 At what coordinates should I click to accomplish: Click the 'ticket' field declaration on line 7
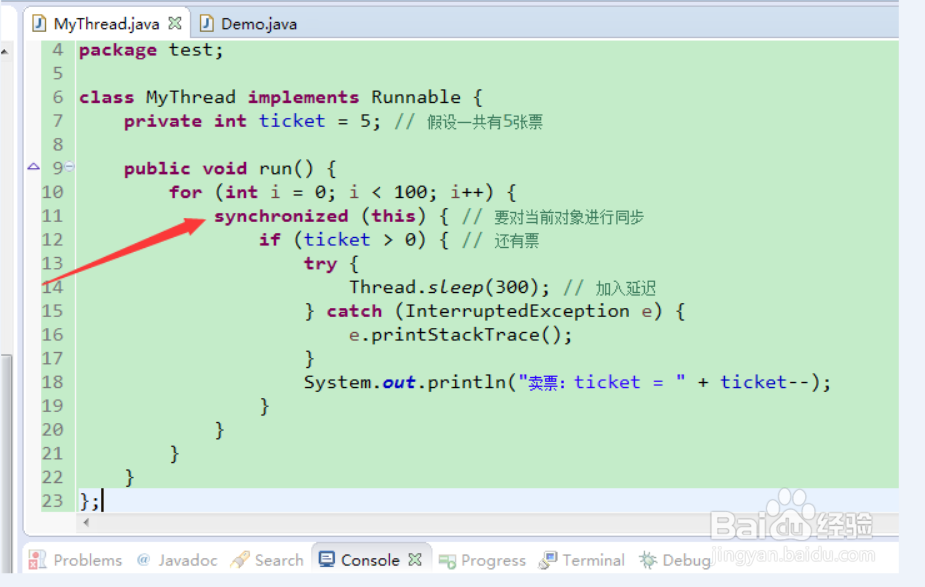coord(292,121)
